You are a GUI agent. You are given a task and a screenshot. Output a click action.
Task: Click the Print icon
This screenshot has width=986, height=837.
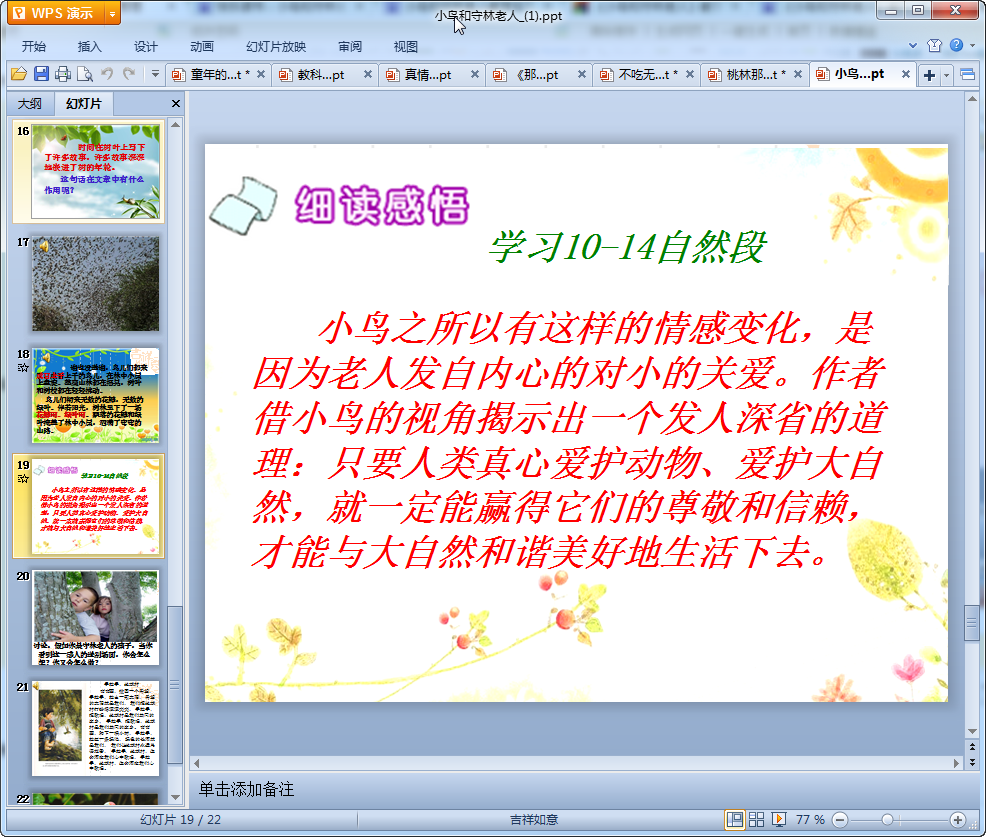pos(63,74)
